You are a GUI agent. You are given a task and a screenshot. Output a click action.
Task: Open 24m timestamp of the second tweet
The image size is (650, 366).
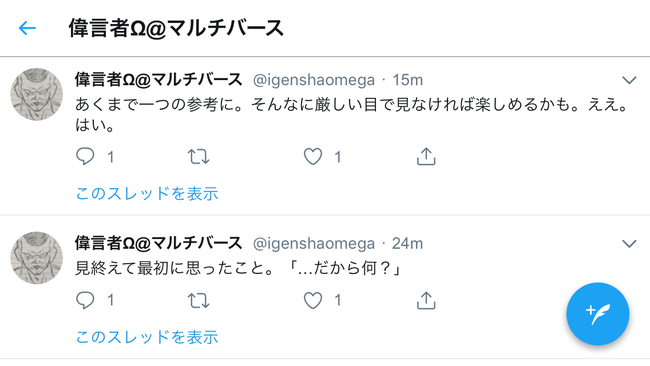(407, 243)
